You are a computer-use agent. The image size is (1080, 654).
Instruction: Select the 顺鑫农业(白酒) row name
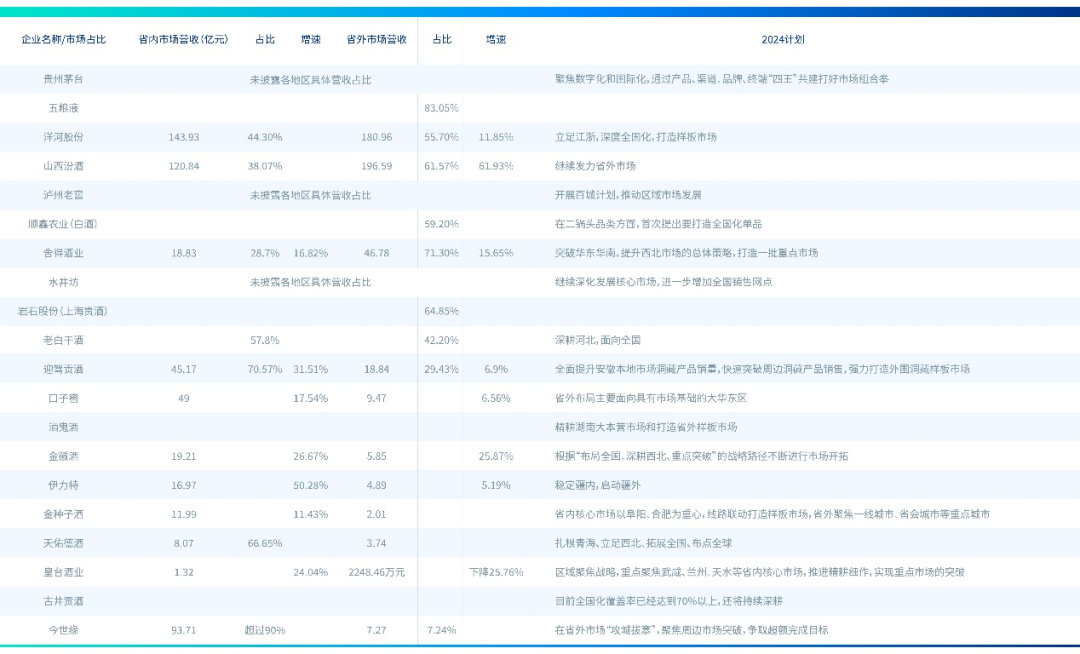point(63,224)
